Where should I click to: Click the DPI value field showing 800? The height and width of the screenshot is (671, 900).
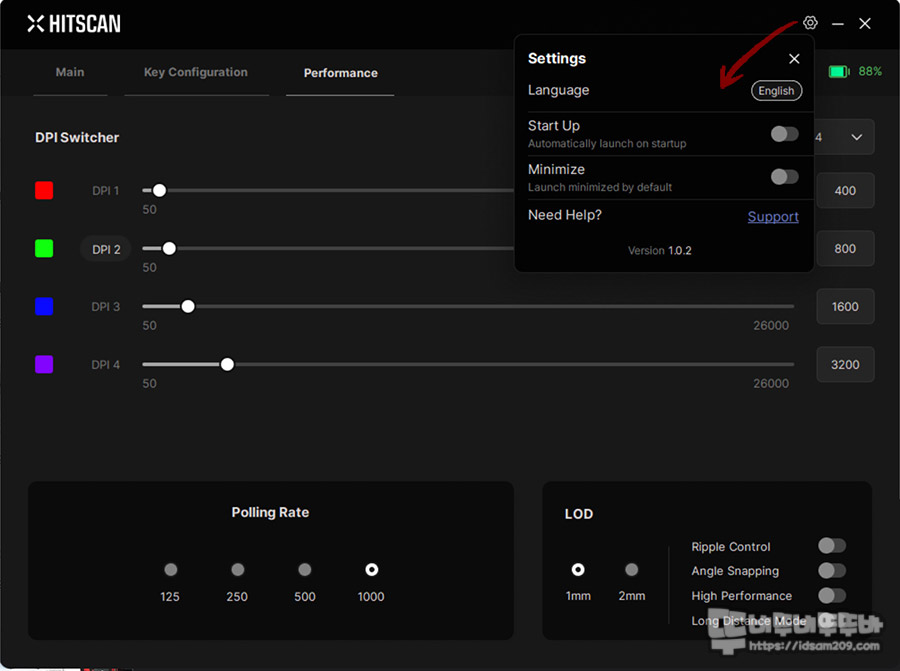[845, 249]
